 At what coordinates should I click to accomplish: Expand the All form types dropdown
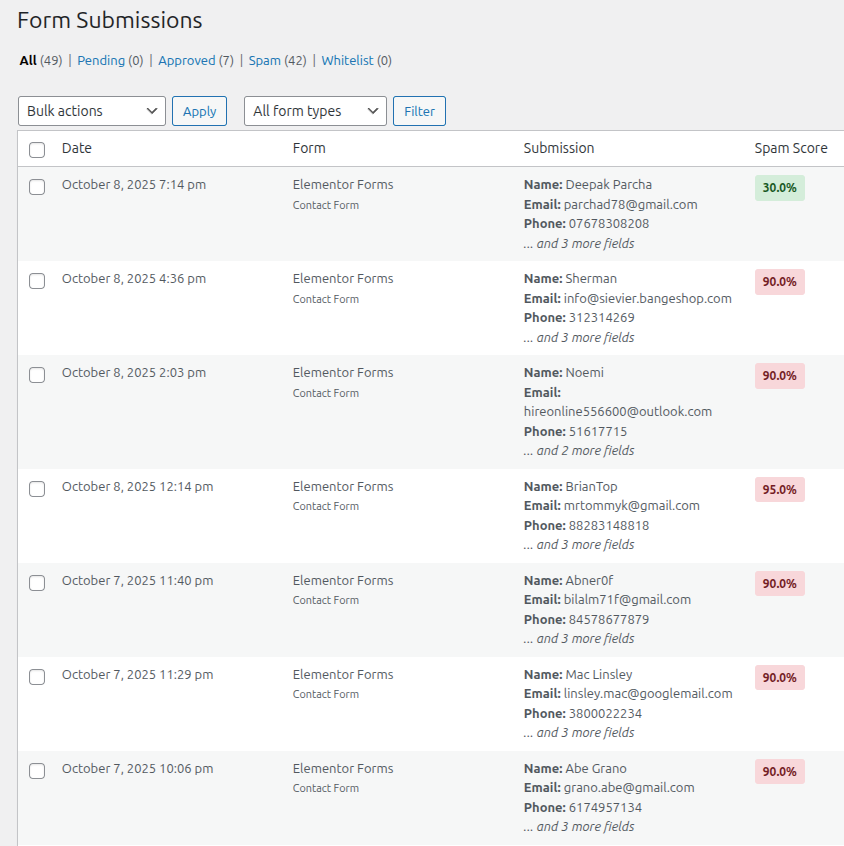point(315,111)
